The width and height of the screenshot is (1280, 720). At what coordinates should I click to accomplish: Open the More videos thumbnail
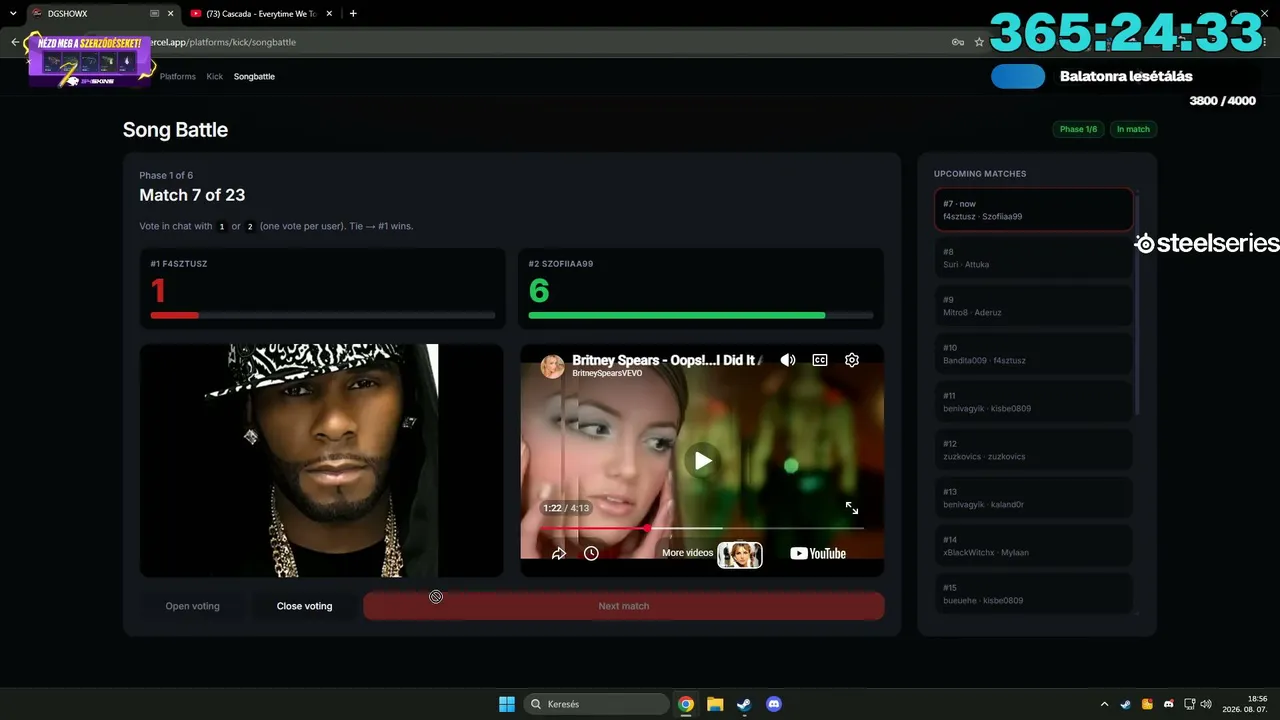click(x=740, y=554)
